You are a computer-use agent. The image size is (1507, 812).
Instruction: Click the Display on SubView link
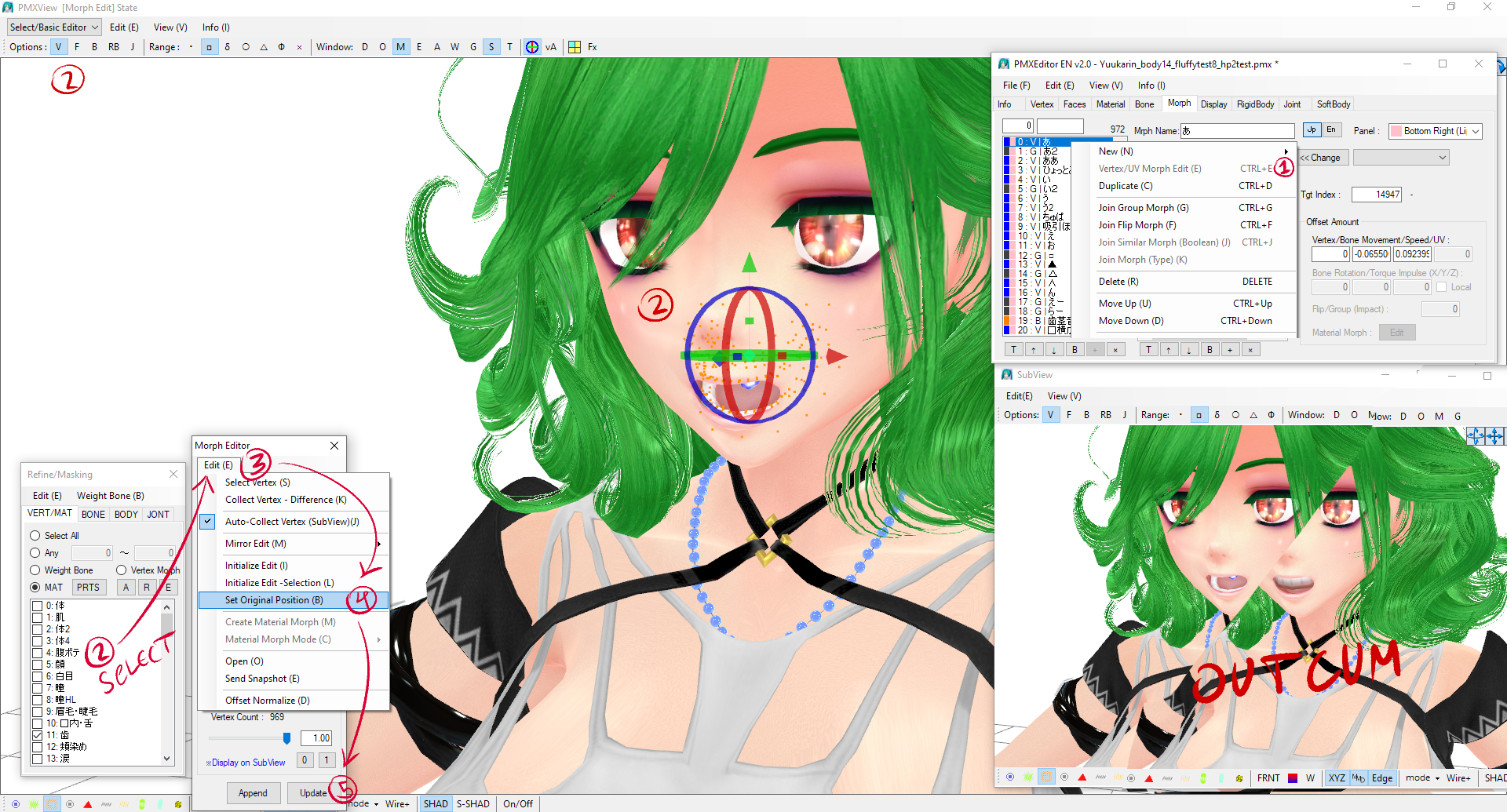pyautogui.click(x=246, y=763)
